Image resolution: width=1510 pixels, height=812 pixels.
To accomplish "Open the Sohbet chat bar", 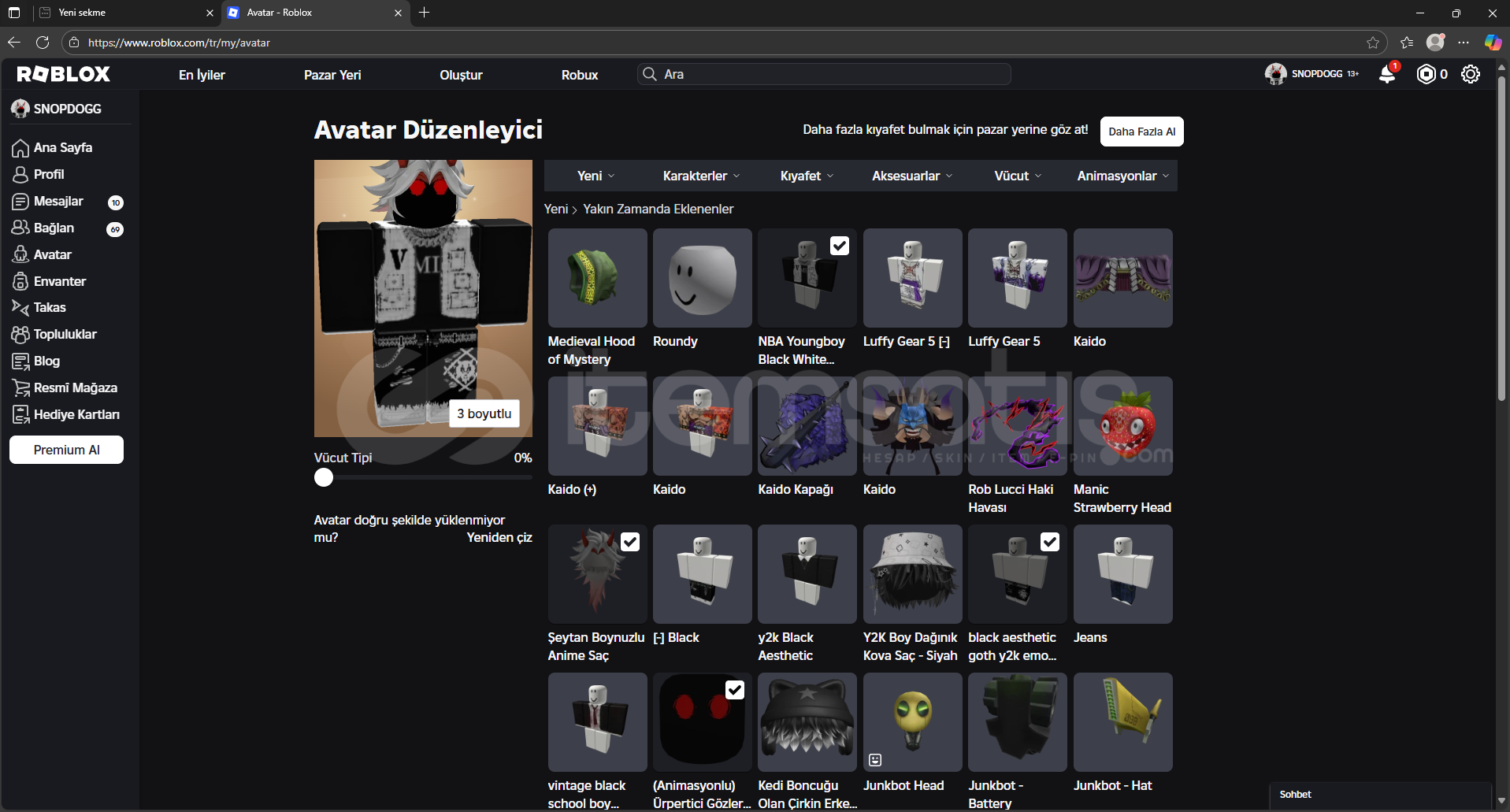I will tap(1380, 795).
